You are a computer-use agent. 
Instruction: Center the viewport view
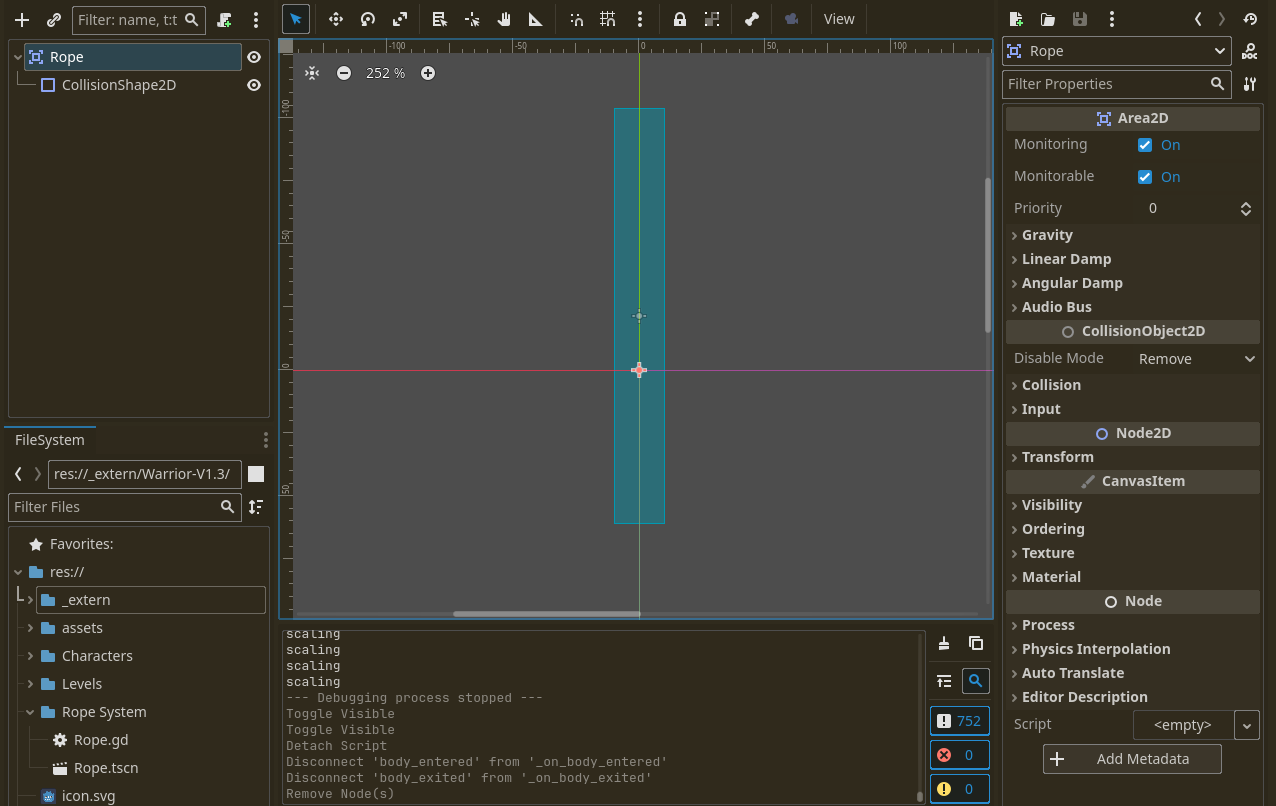click(x=312, y=73)
